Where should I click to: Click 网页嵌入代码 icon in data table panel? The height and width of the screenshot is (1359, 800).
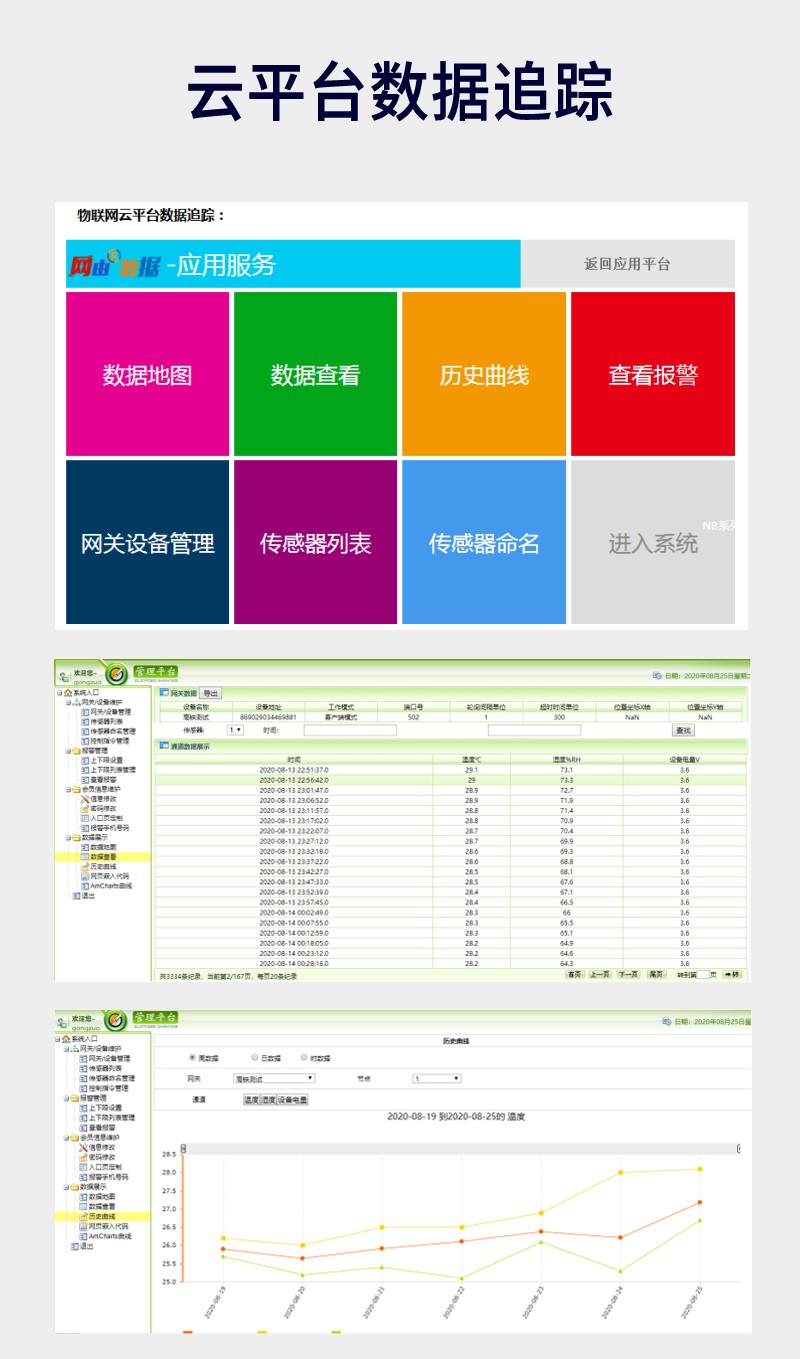(84, 876)
